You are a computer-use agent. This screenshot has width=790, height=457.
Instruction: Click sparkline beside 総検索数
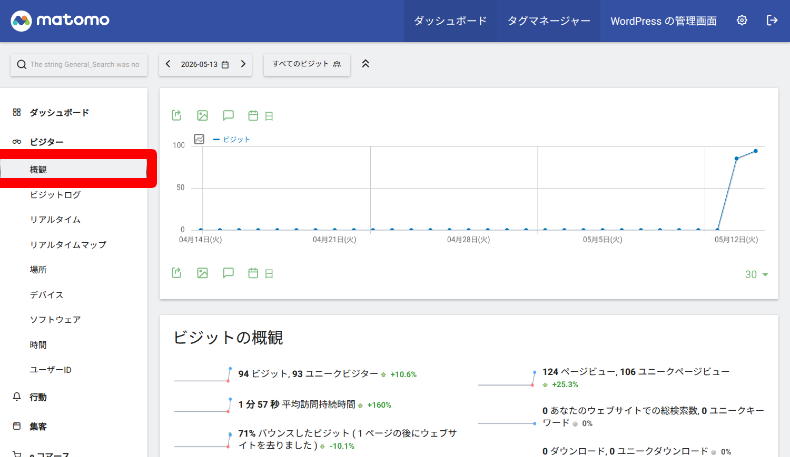coord(507,423)
